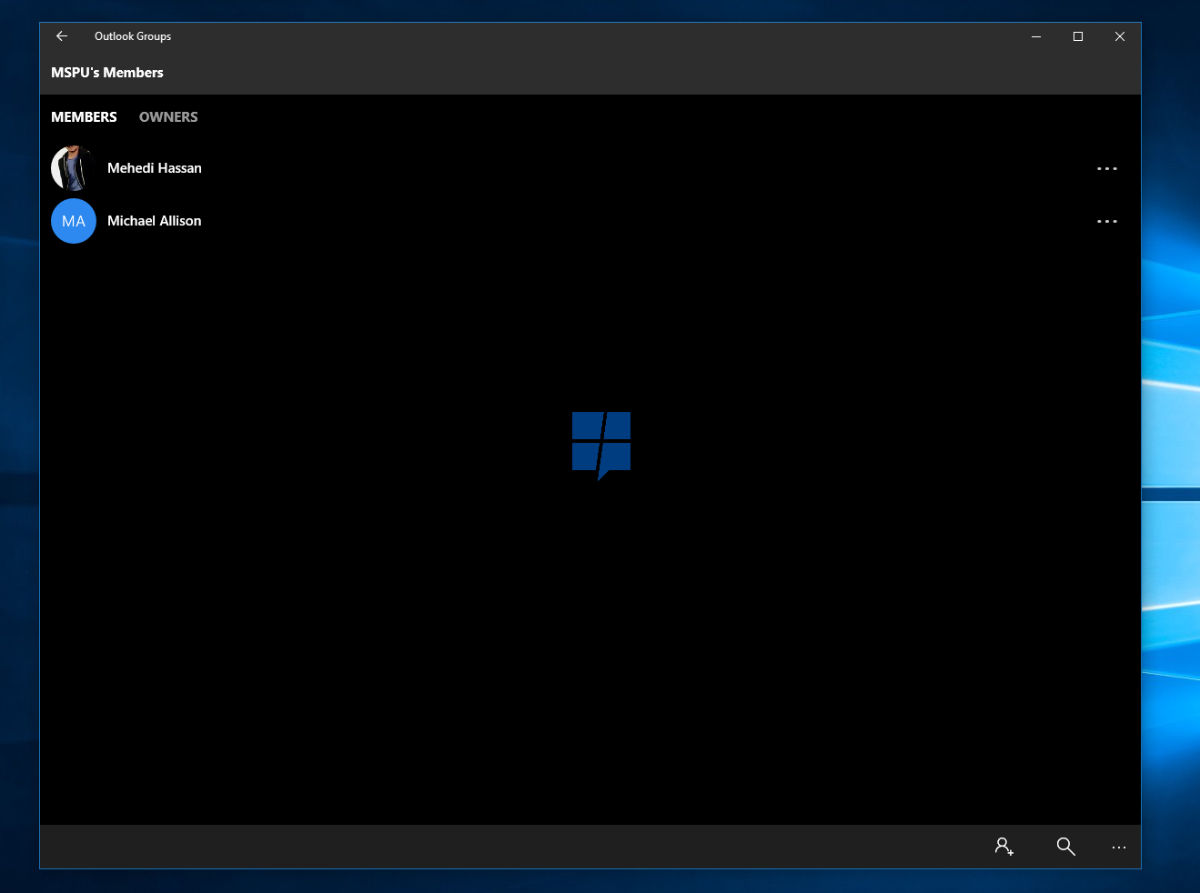Open options ellipsis for Mehedi Hassan
This screenshot has height=893, width=1200.
[1107, 169]
